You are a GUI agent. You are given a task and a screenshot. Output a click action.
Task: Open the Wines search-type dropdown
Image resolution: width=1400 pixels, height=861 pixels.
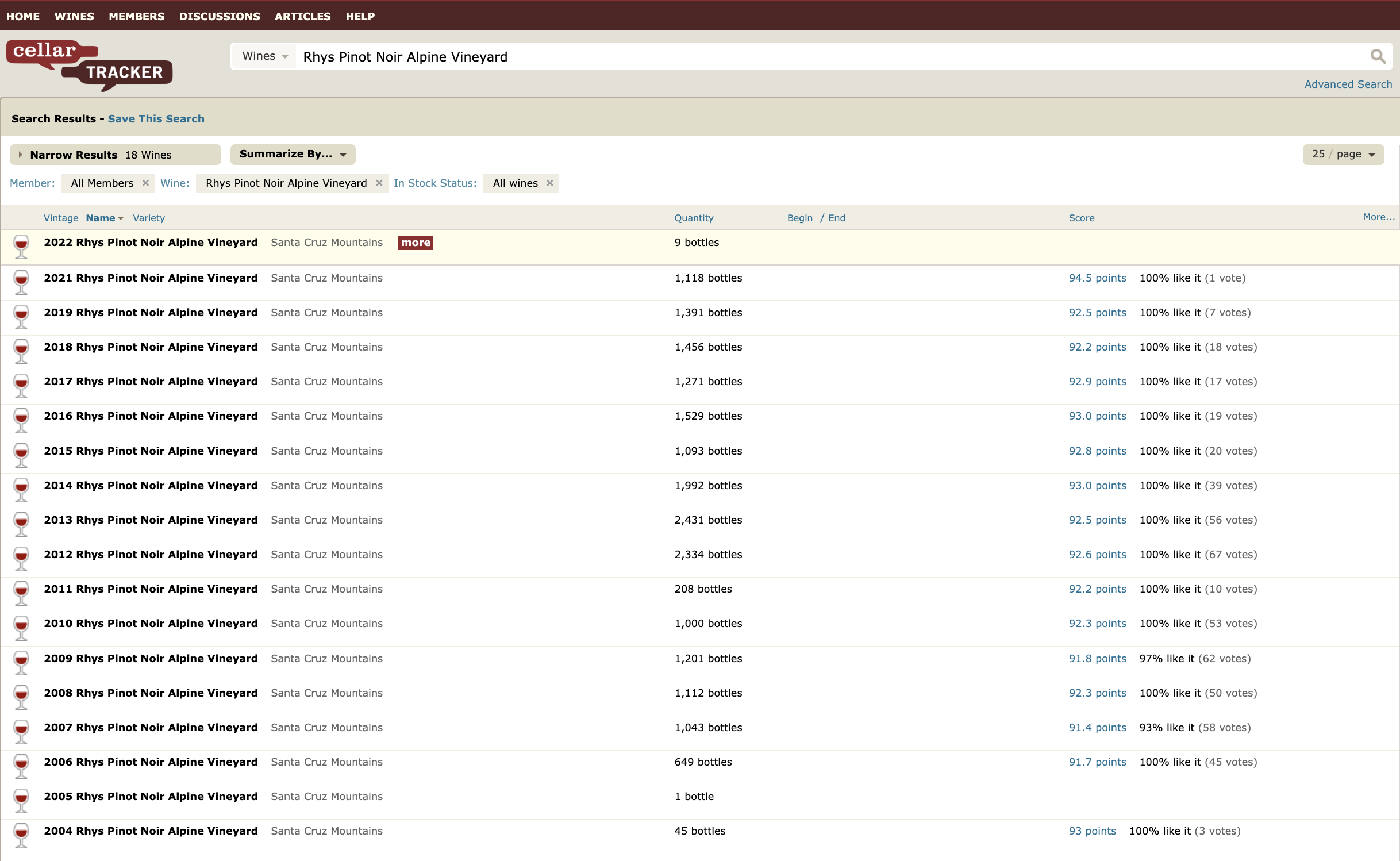[x=265, y=56]
